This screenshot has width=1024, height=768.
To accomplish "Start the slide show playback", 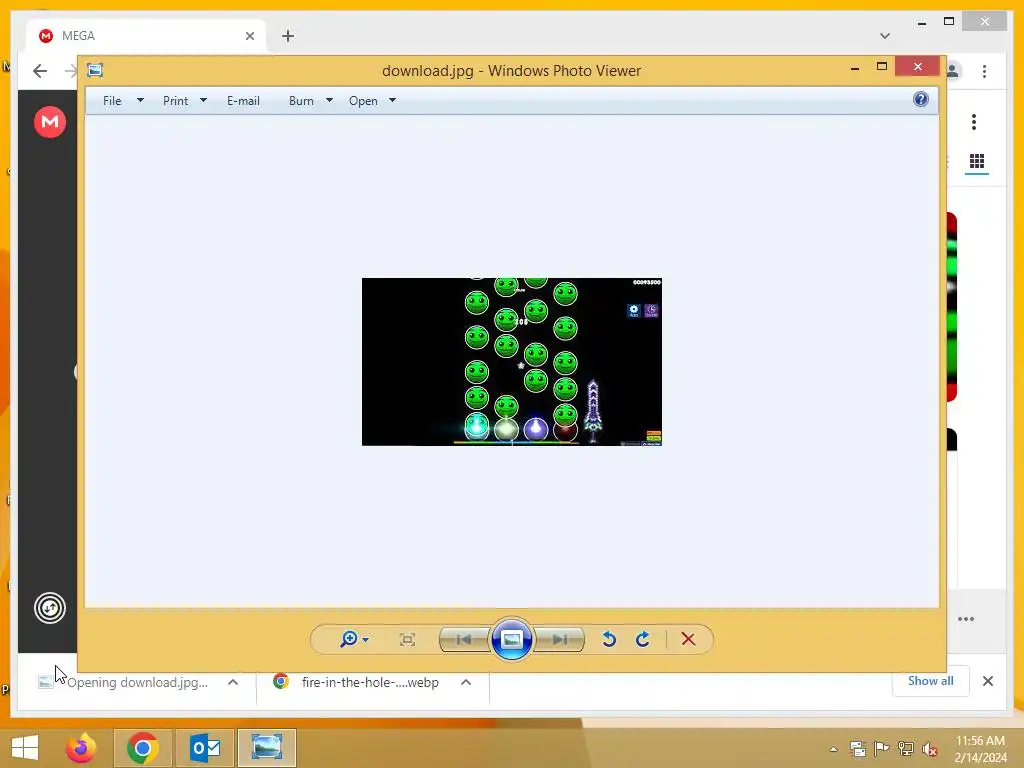I will tap(511, 639).
